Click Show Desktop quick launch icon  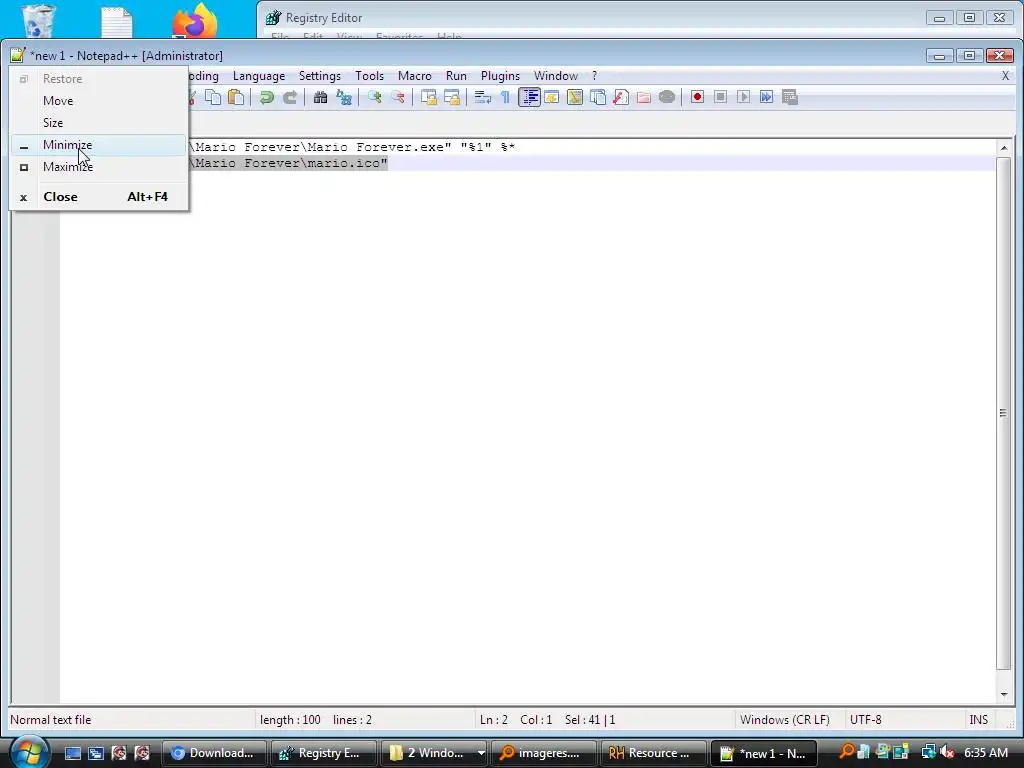(72, 753)
